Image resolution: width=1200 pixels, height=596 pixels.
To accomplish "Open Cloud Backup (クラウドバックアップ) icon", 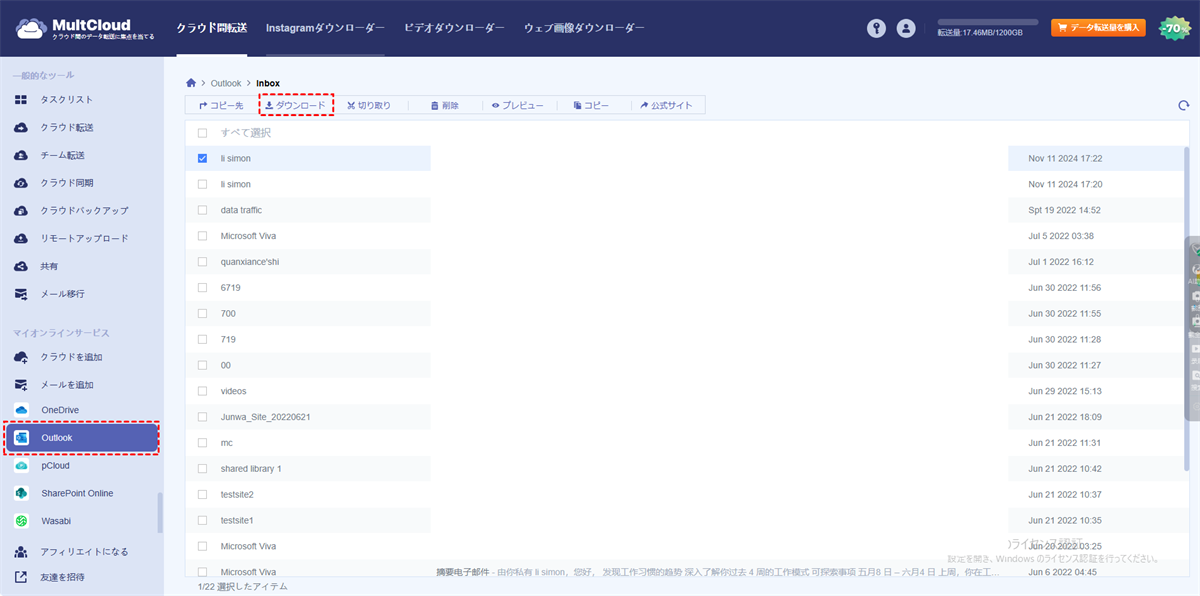I will point(20,211).
